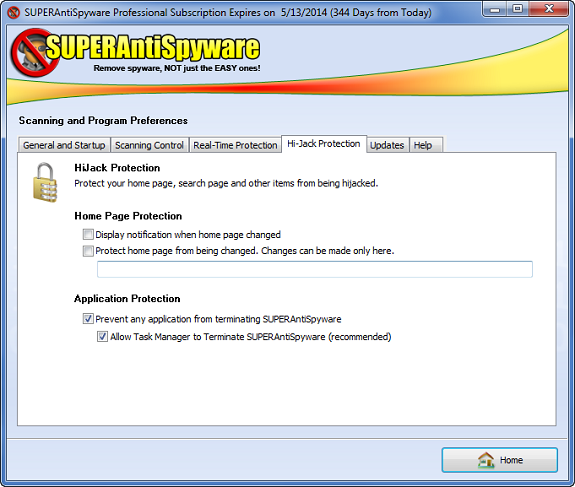
Task: Click the SUPERAntiSpyware title bar icon
Action: [x=14, y=13]
